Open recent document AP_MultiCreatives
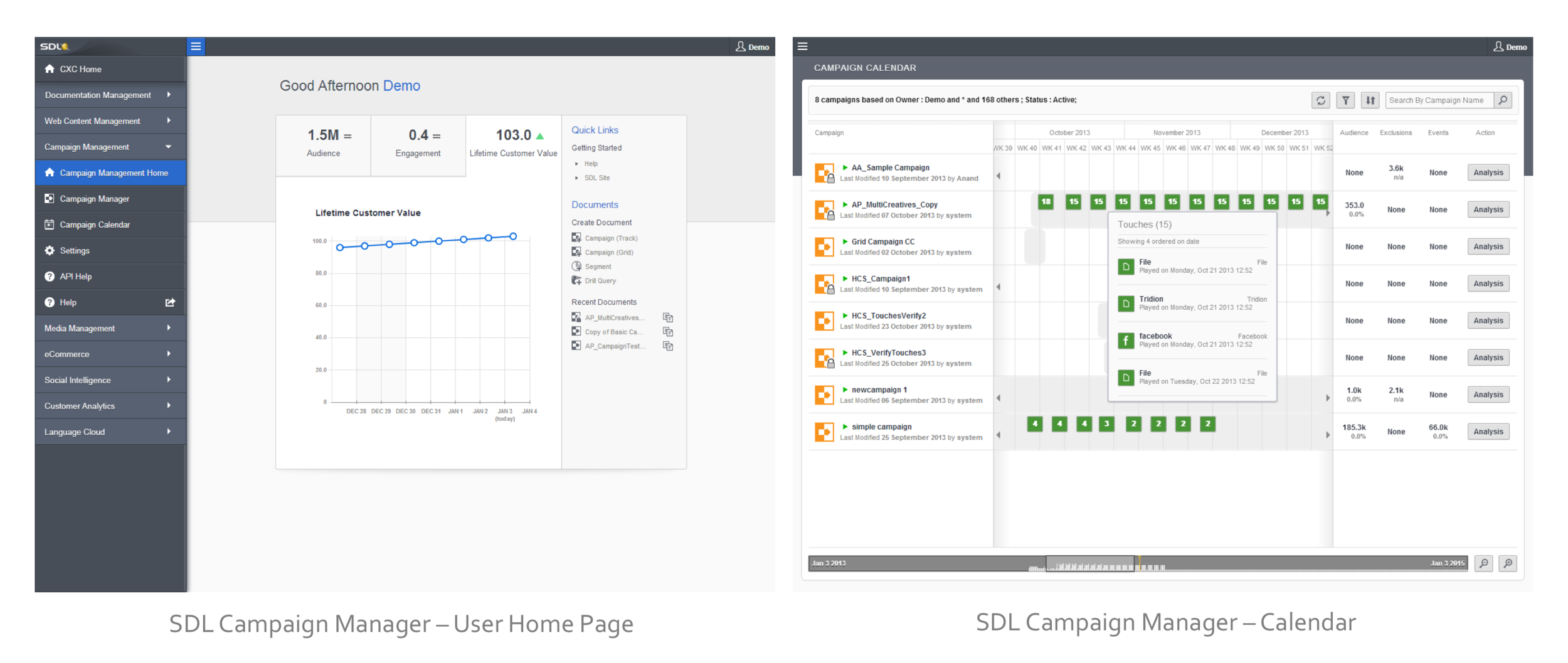This screenshot has height=663, width=1568. 608,318
